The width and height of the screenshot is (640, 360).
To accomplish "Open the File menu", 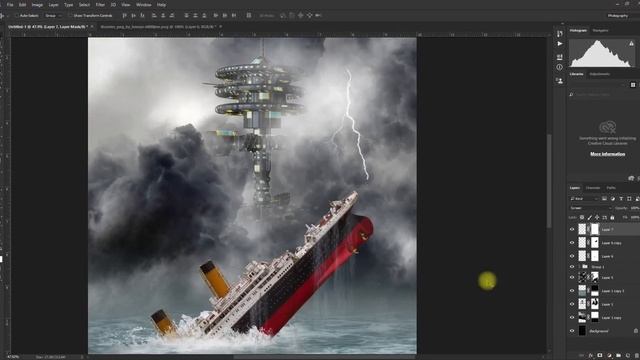I will (x=10, y=5).
